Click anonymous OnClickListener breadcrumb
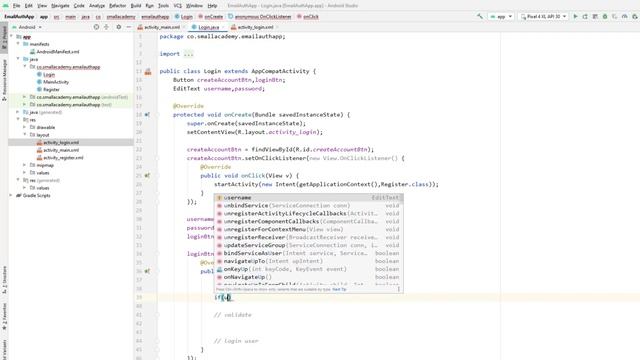 tap(263, 17)
